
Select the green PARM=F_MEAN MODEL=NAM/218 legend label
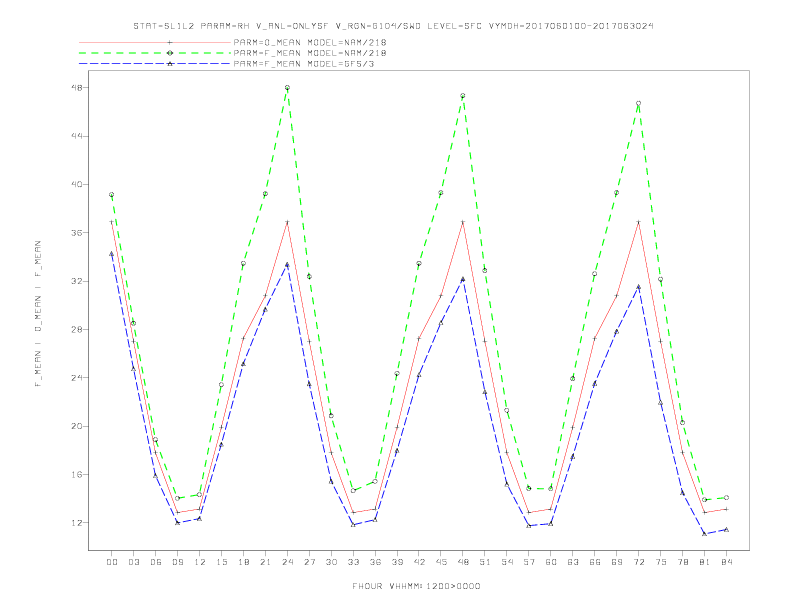coord(310,53)
